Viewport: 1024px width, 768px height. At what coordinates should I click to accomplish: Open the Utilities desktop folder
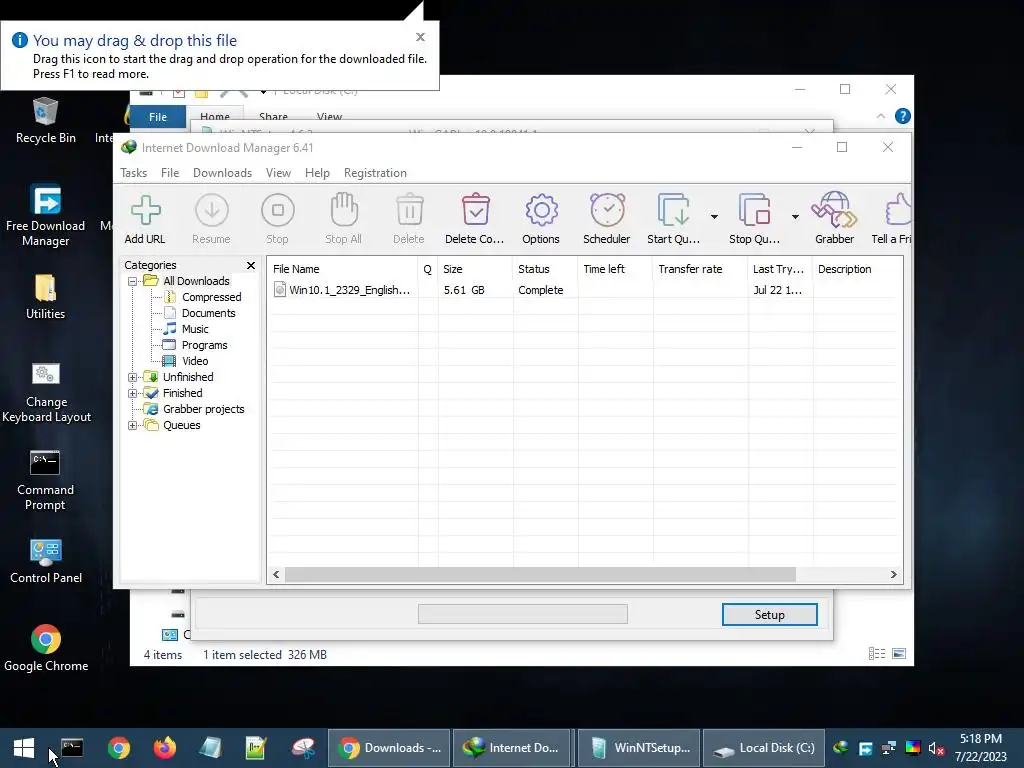(46, 296)
